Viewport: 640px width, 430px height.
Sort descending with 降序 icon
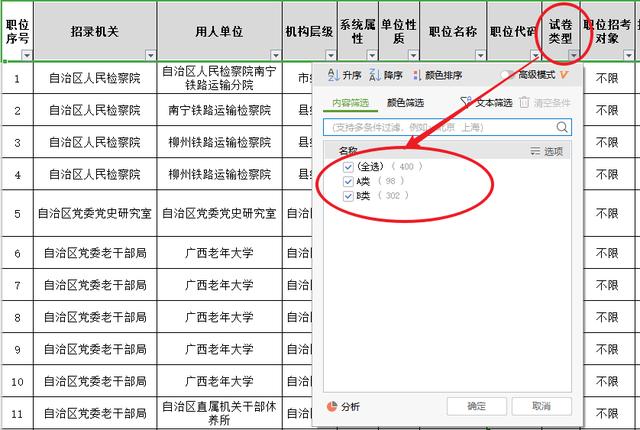click(x=375, y=75)
